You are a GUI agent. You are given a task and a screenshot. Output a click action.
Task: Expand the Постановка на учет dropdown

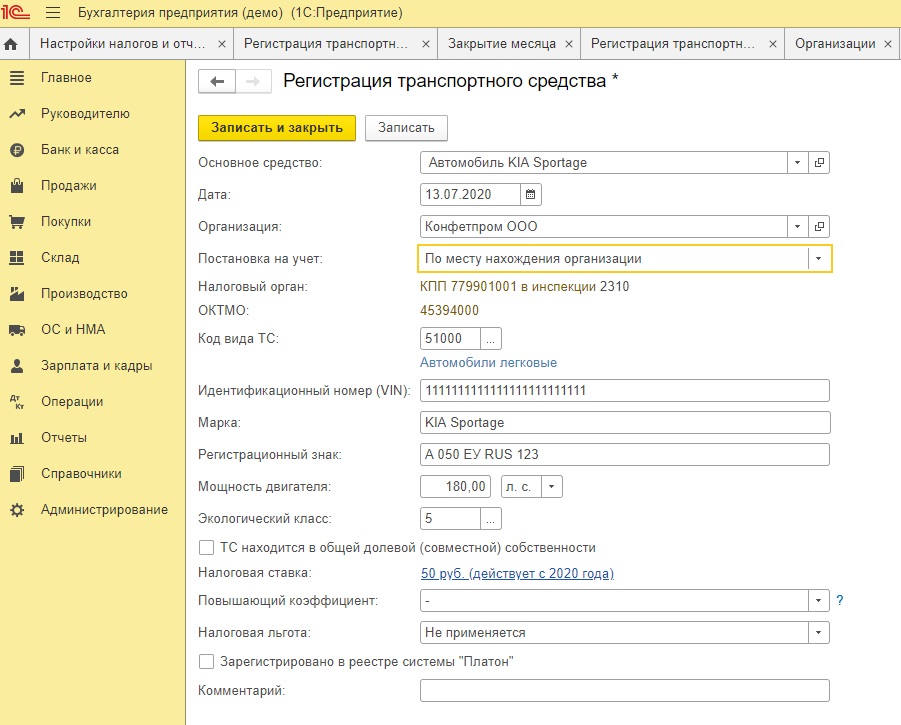click(819, 258)
